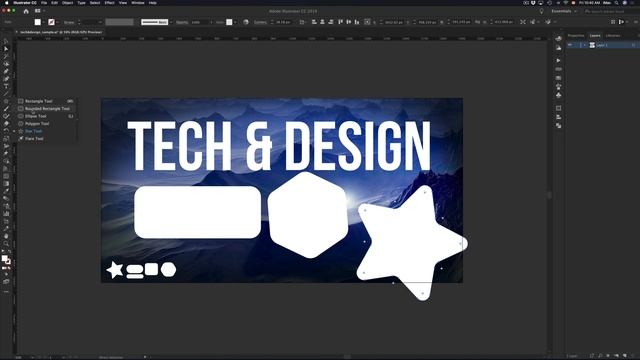Choose Ellipse Tool from flyout
The height and width of the screenshot is (360, 640).
tap(46, 116)
